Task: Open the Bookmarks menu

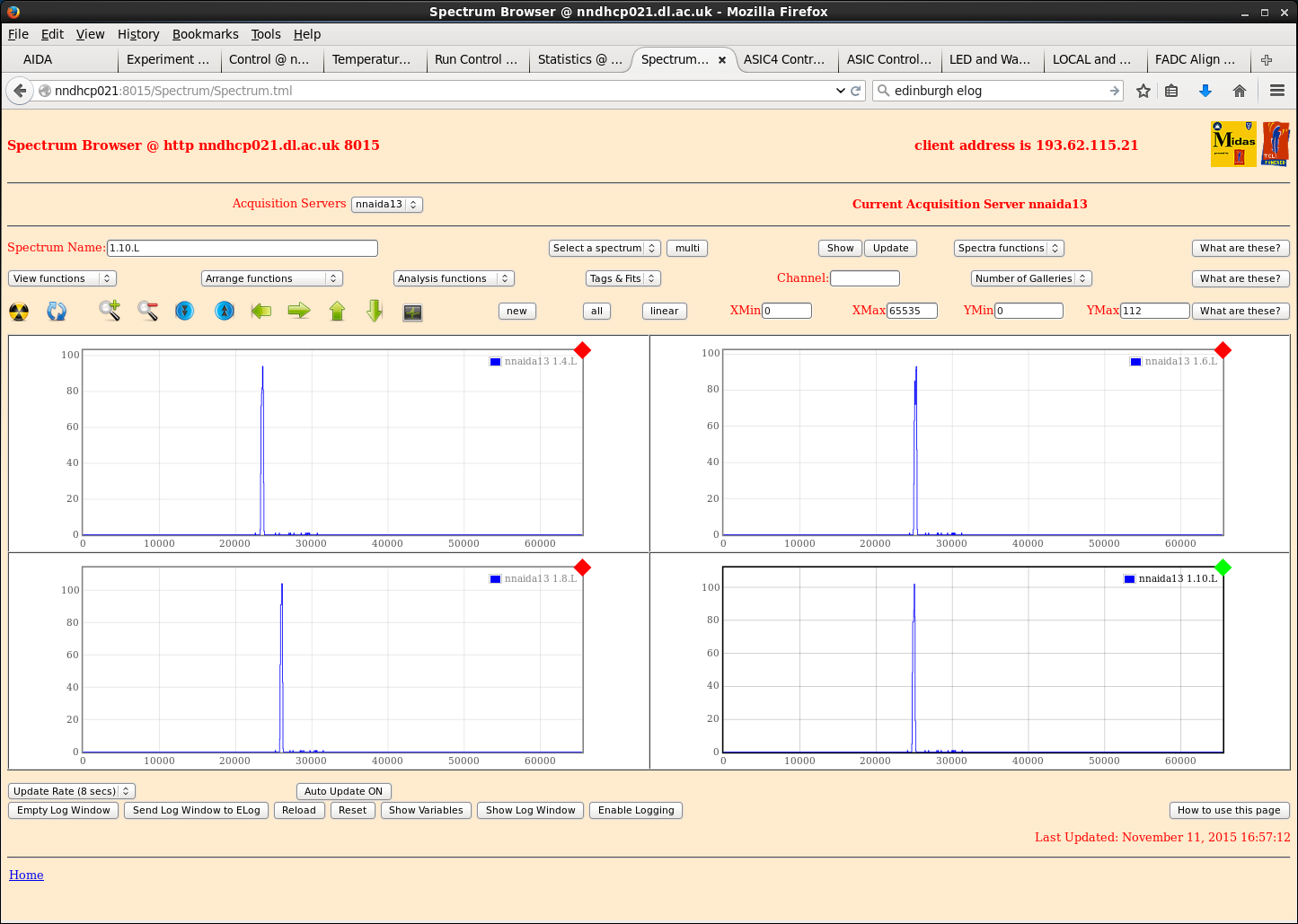Action: point(205,34)
